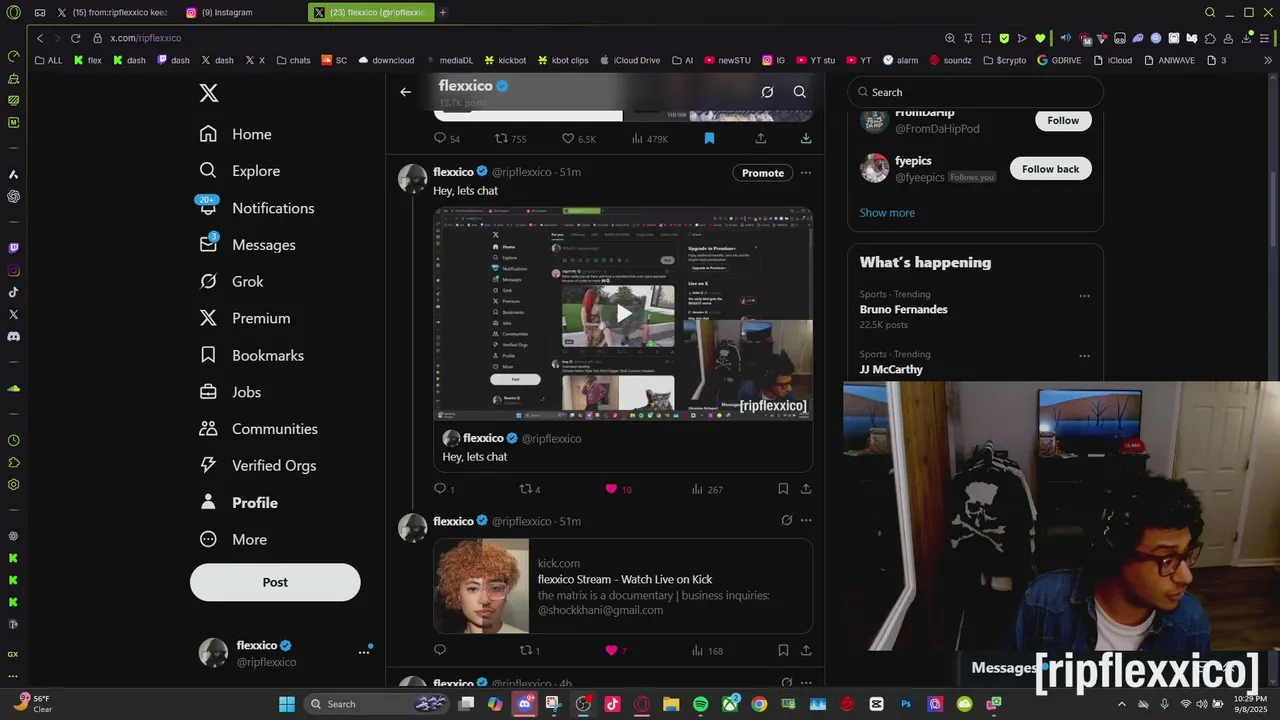Screen dimensions: 1280x720
Task: Bookmark the "Hey, lets chat" post
Action: (x=783, y=489)
